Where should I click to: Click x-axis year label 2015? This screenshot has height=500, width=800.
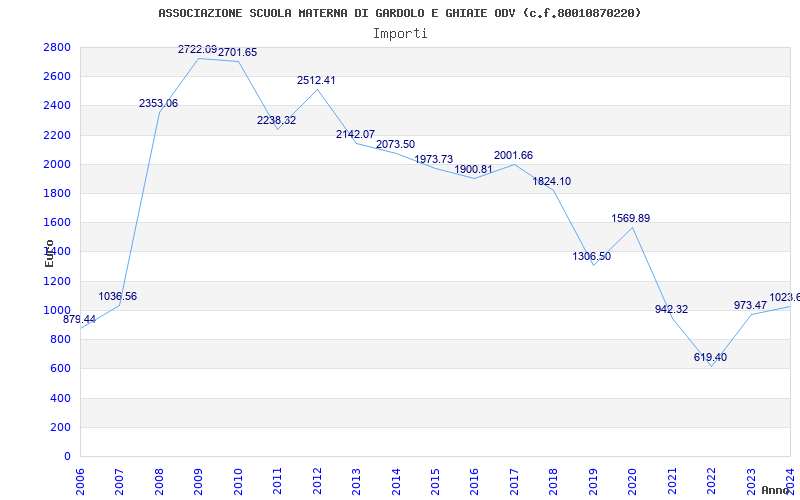point(435,482)
